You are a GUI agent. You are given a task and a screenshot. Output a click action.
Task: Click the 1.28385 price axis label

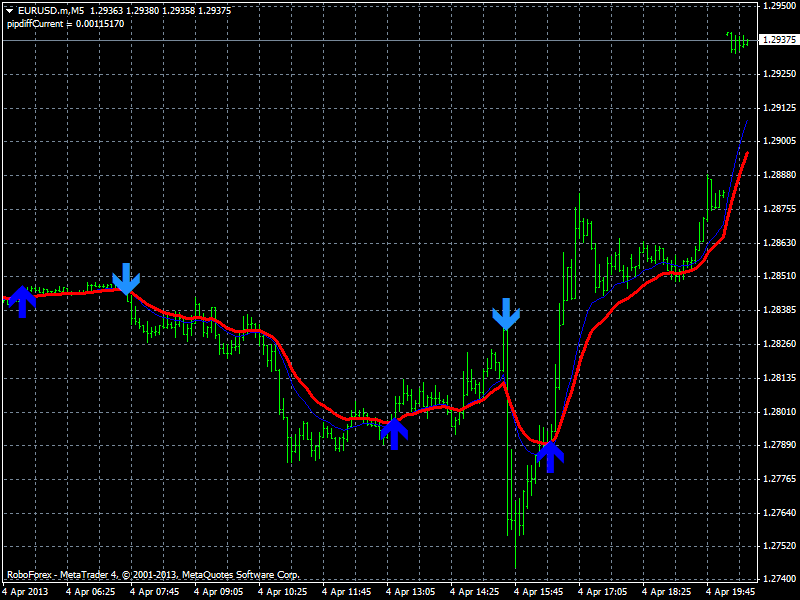click(780, 310)
